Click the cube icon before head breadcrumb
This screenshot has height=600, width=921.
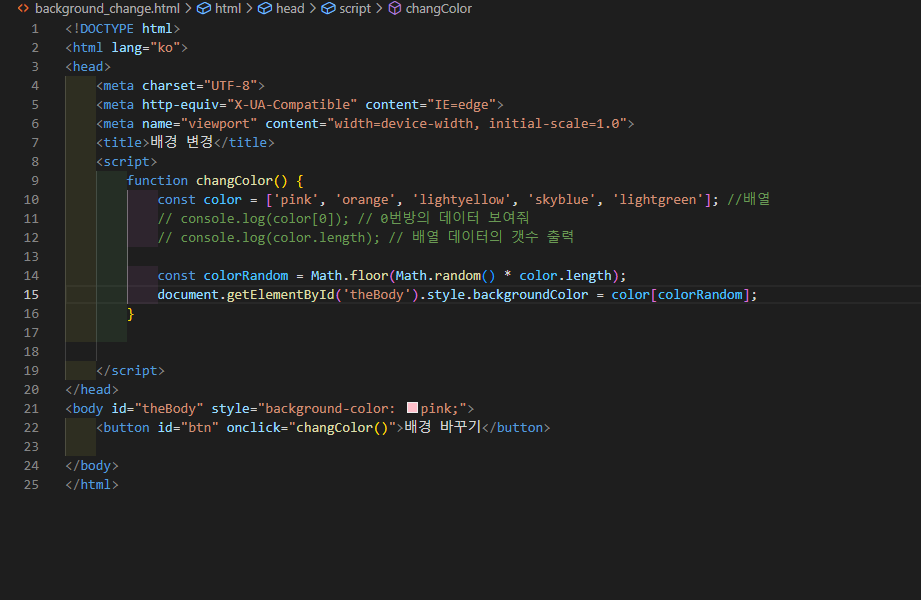pos(265,9)
